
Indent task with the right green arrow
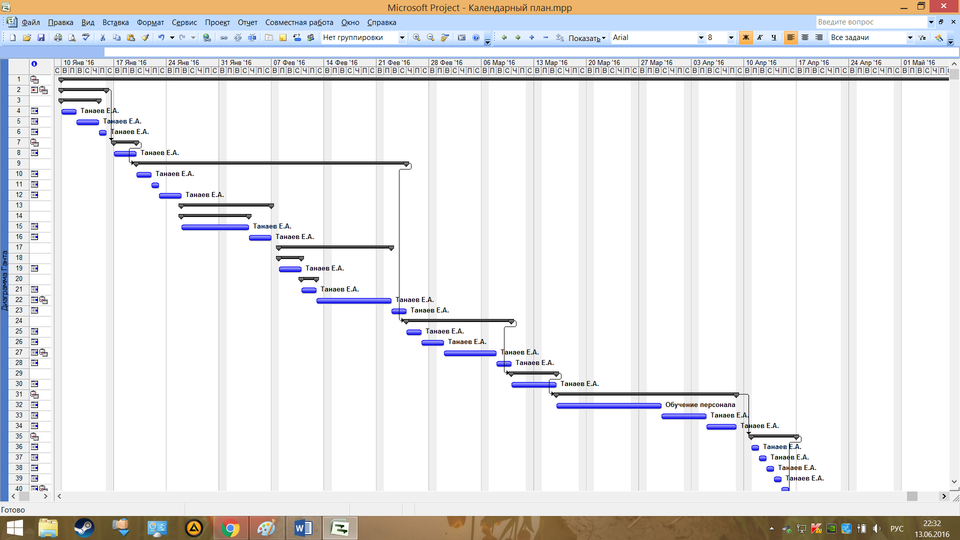point(518,38)
